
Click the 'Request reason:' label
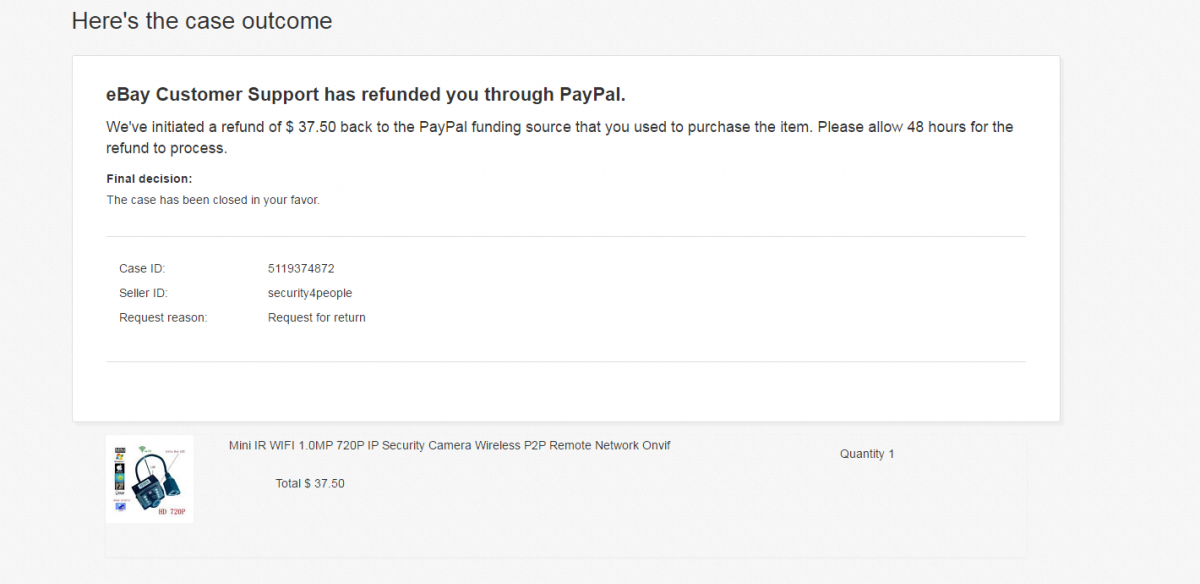pos(163,318)
